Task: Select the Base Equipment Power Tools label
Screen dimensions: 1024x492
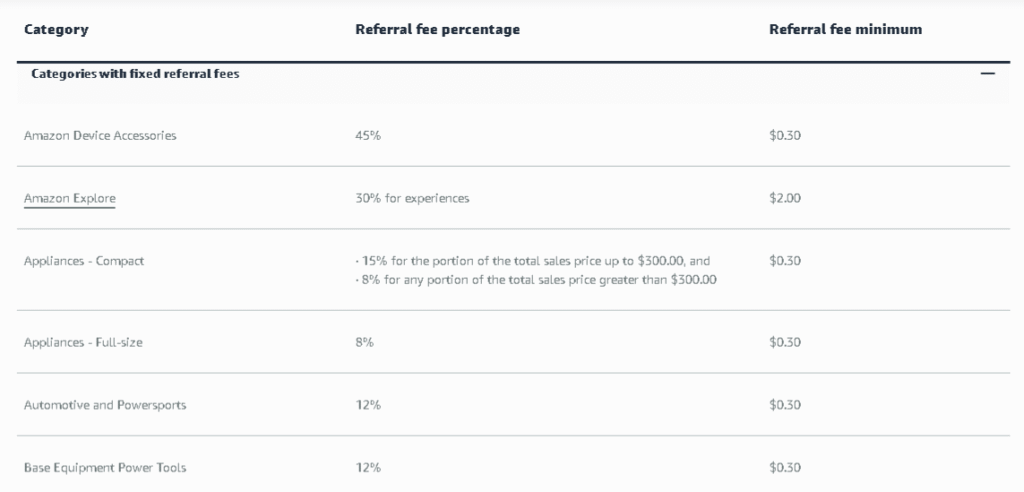Action: click(x=105, y=468)
